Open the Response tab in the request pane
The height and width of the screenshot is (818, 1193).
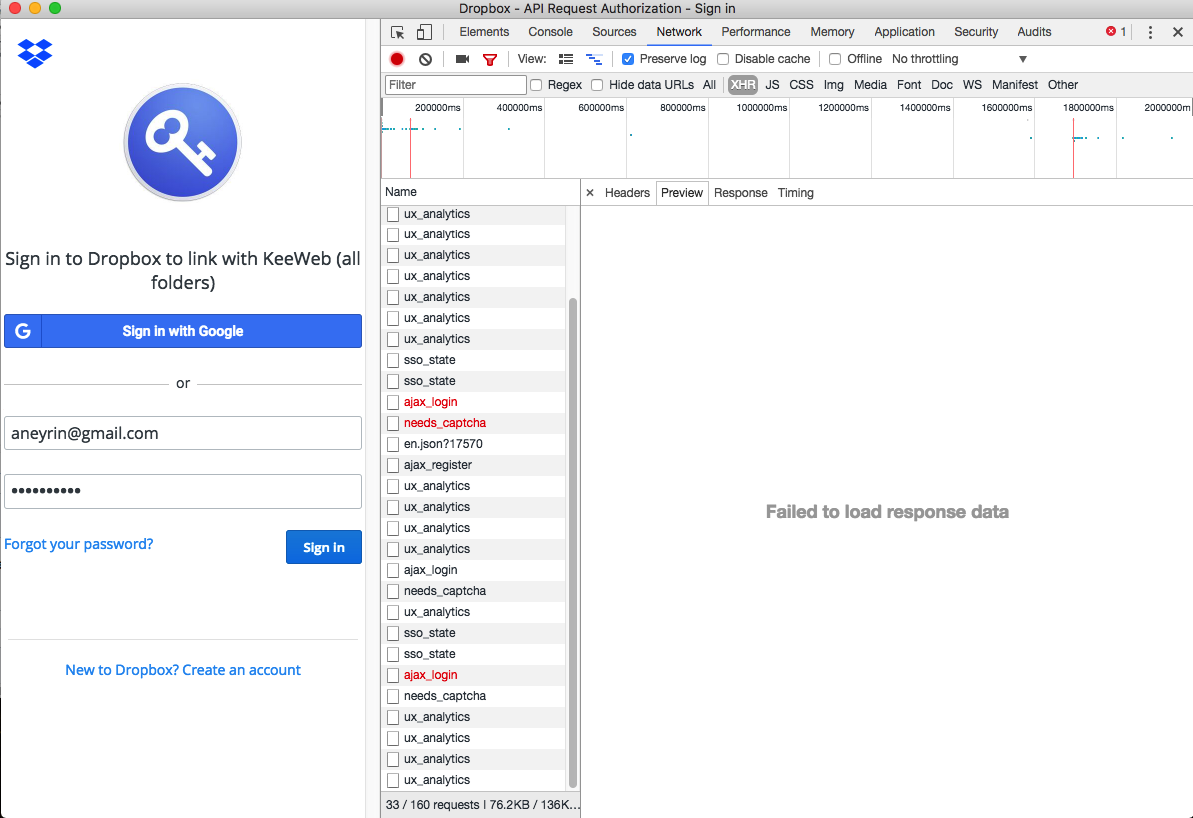[x=740, y=192]
